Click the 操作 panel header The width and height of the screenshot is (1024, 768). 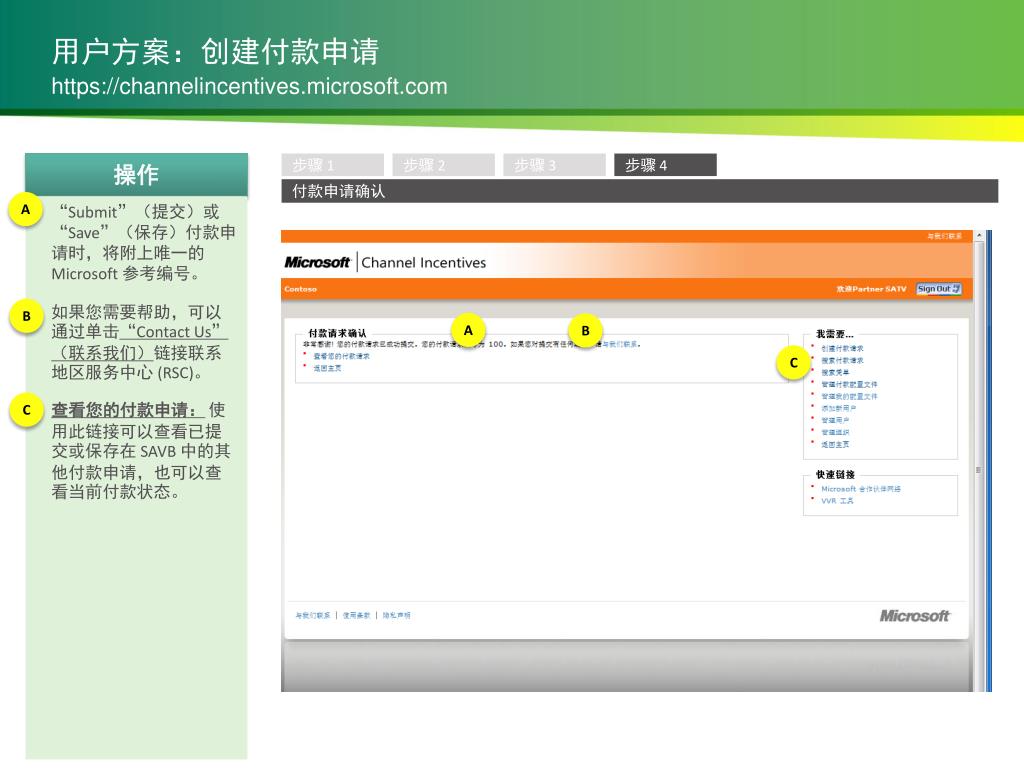[136, 174]
